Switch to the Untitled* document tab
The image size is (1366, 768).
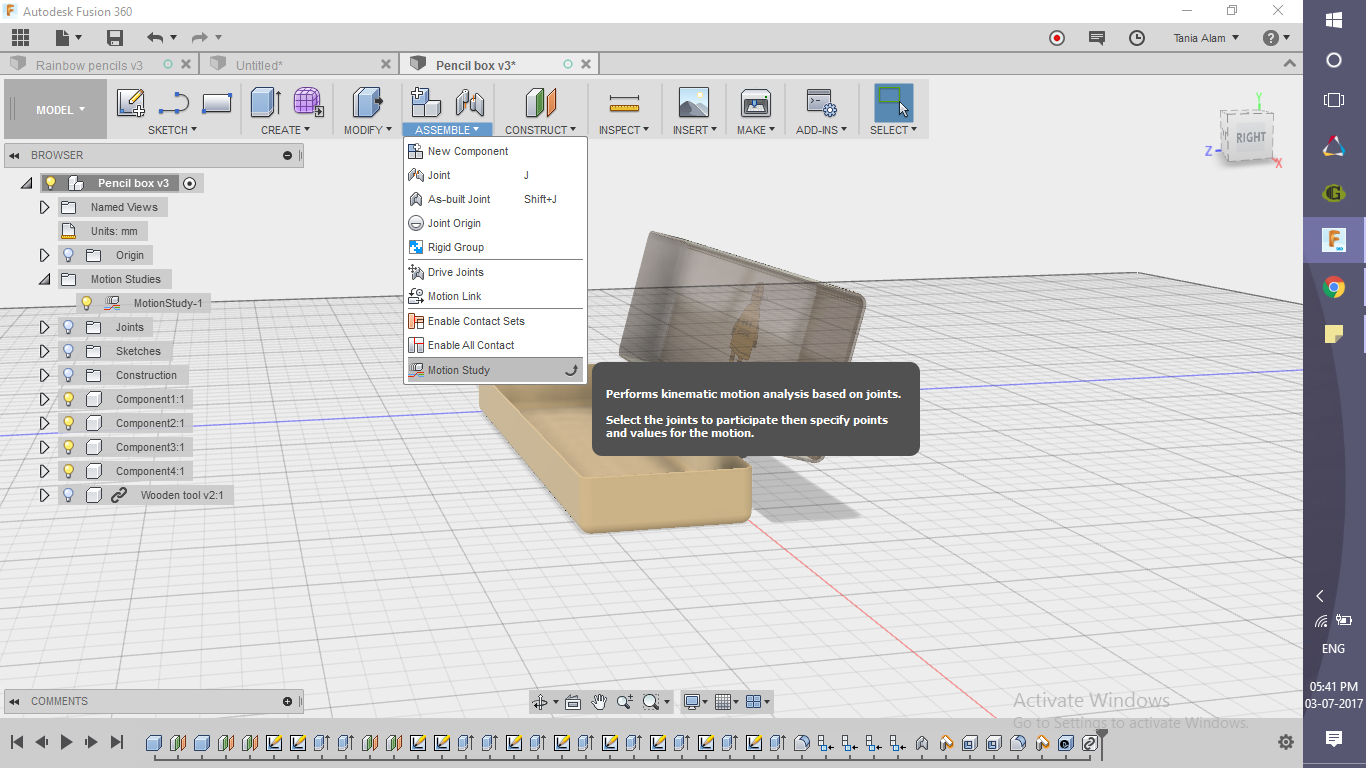click(x=259, y=65)
